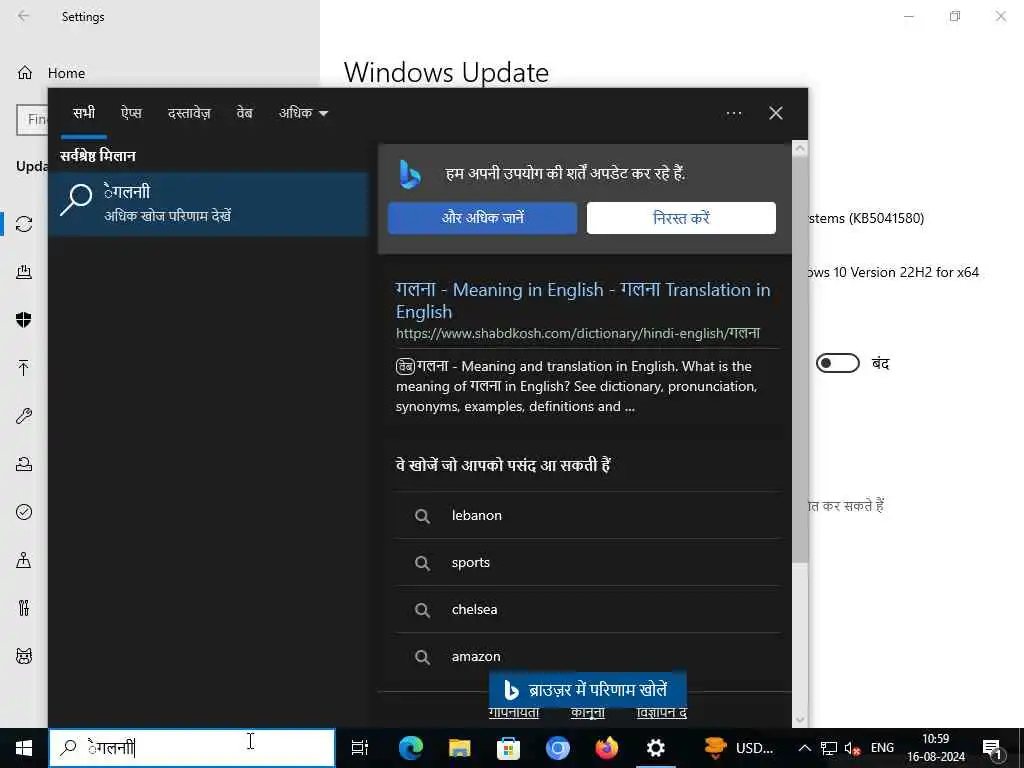Viewport: 1024px width, 768px height.
Task: Click the Find a setting box in Settings
Action: pyautogui.click(x=33, y=120)
